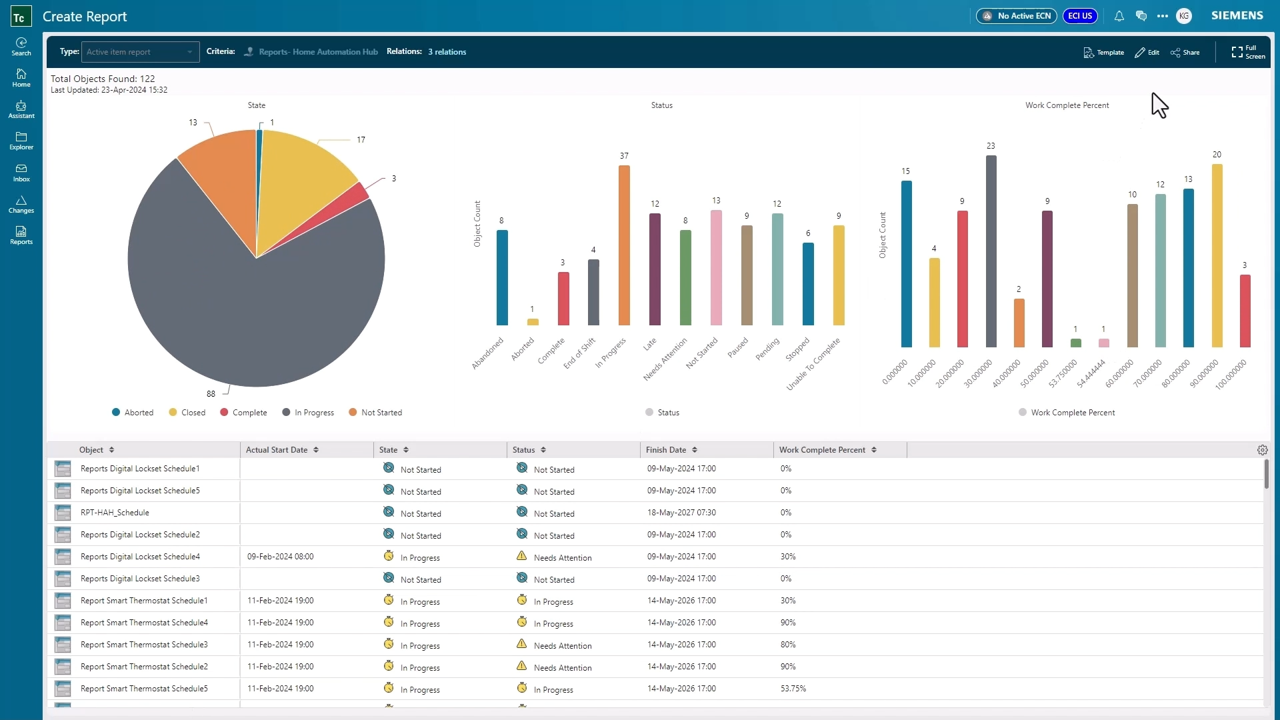The width and height of the screenshot is (1280, 720).
Task: Toggle Complete legend in State chart
Action: 243,412
